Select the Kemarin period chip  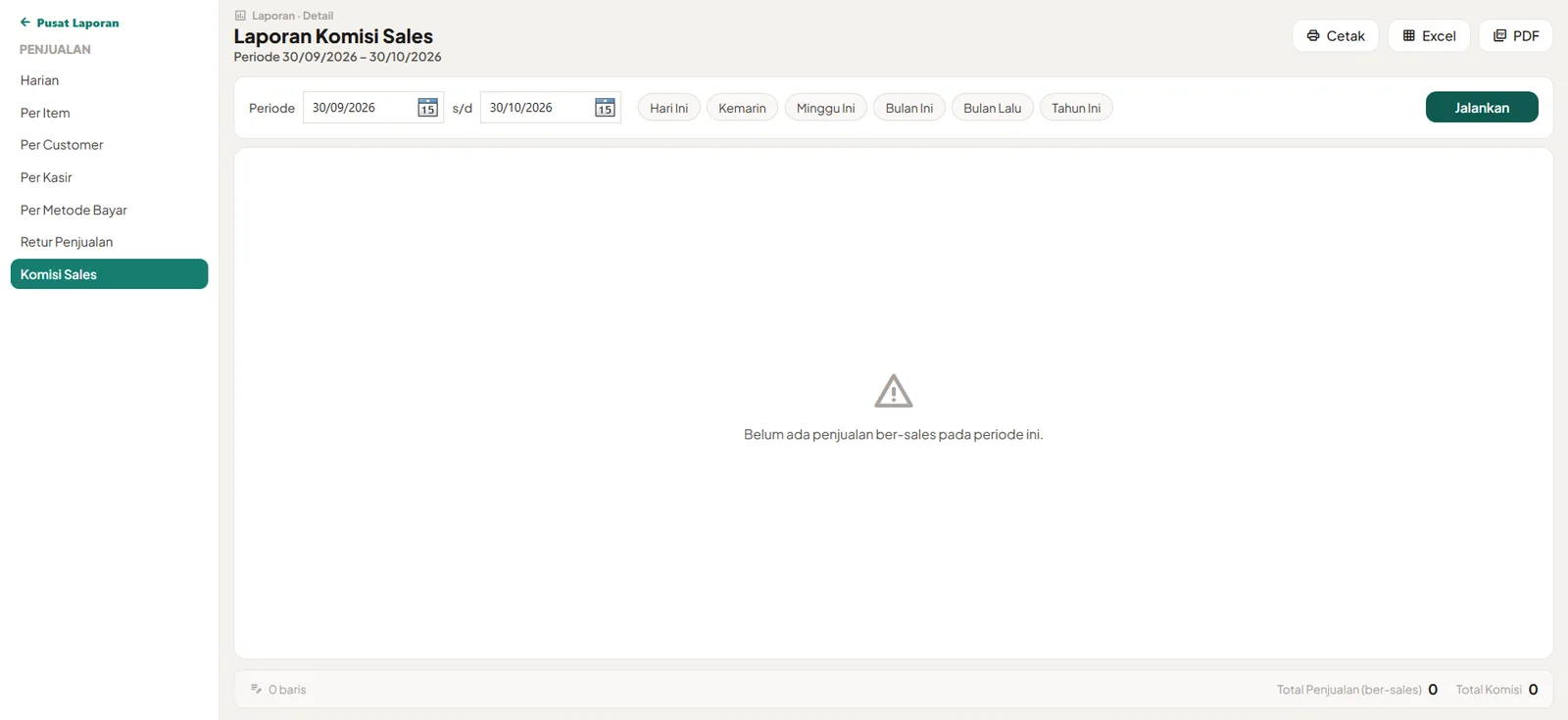(742, 108)
